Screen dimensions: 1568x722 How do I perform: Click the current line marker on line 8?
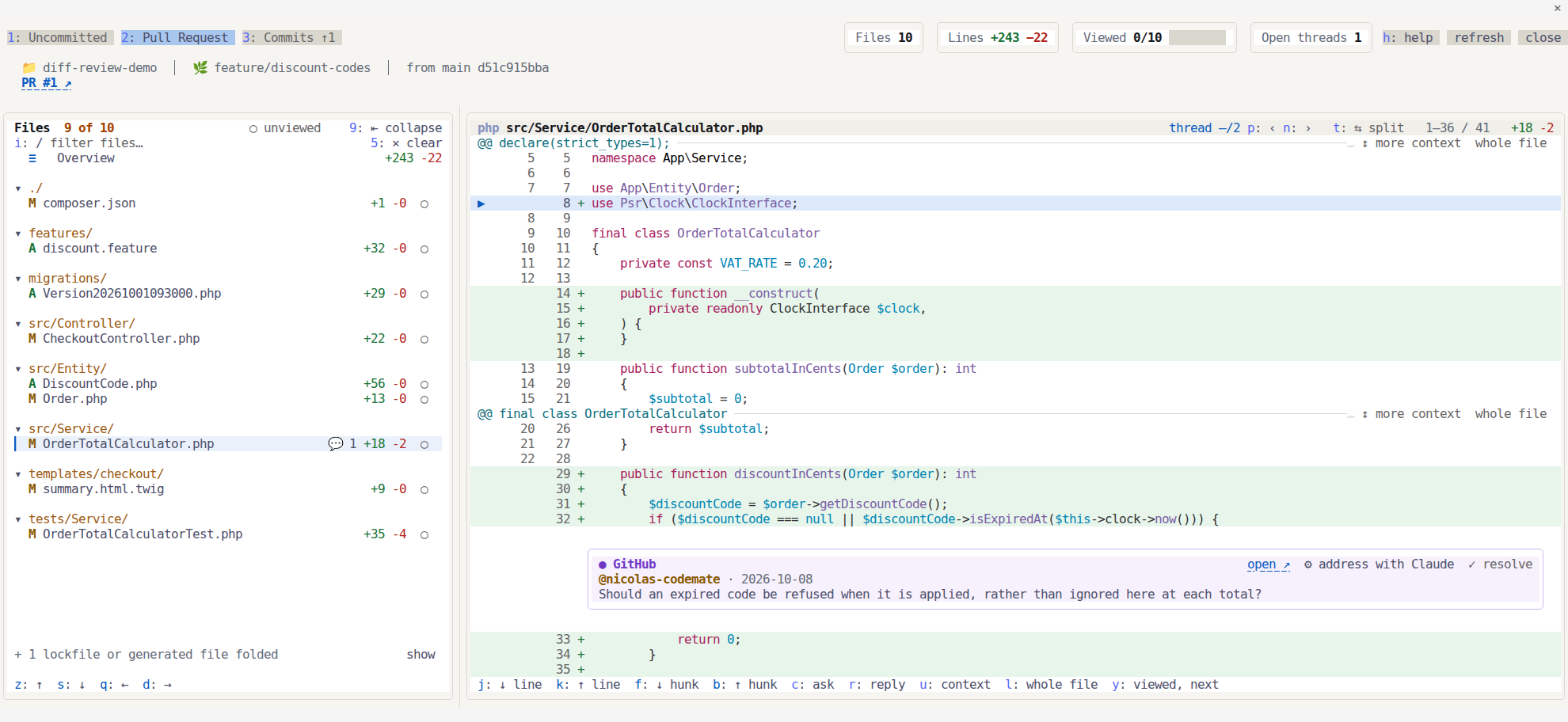click(x=481, y=203)
